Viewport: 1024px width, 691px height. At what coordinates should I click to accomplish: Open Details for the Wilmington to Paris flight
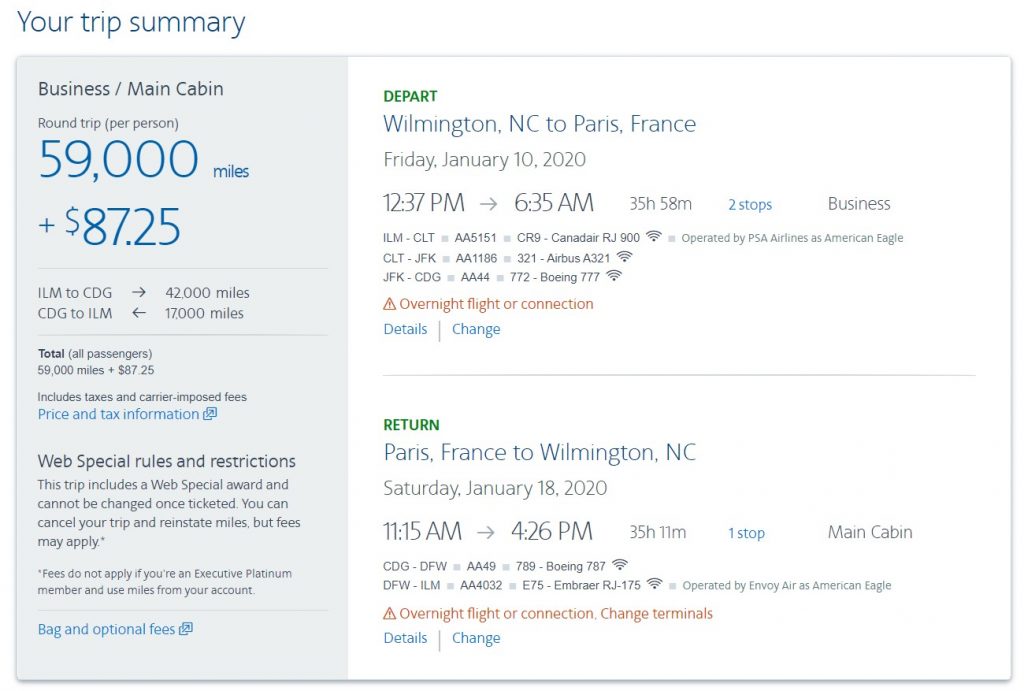(x=405, y=329)
